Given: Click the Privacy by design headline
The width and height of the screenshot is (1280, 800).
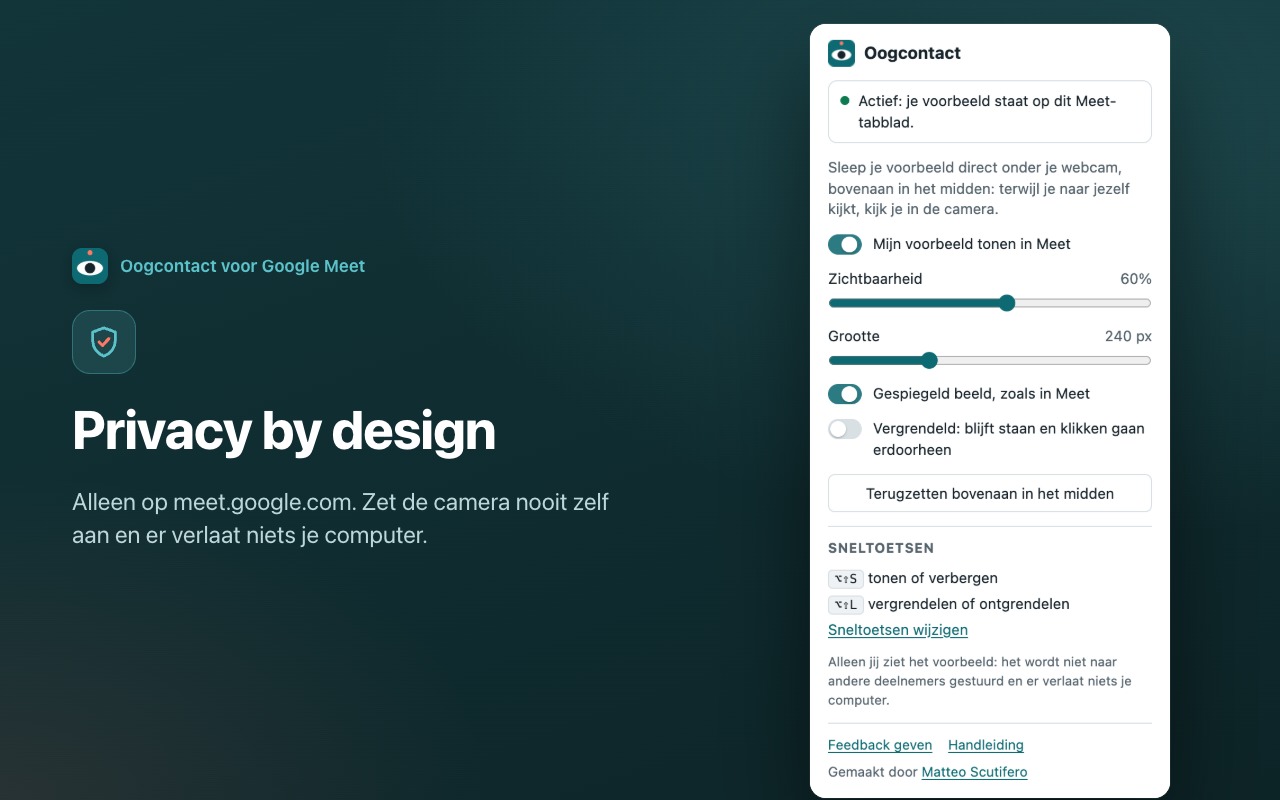Looking at the screenshot, I should [284, 431].
